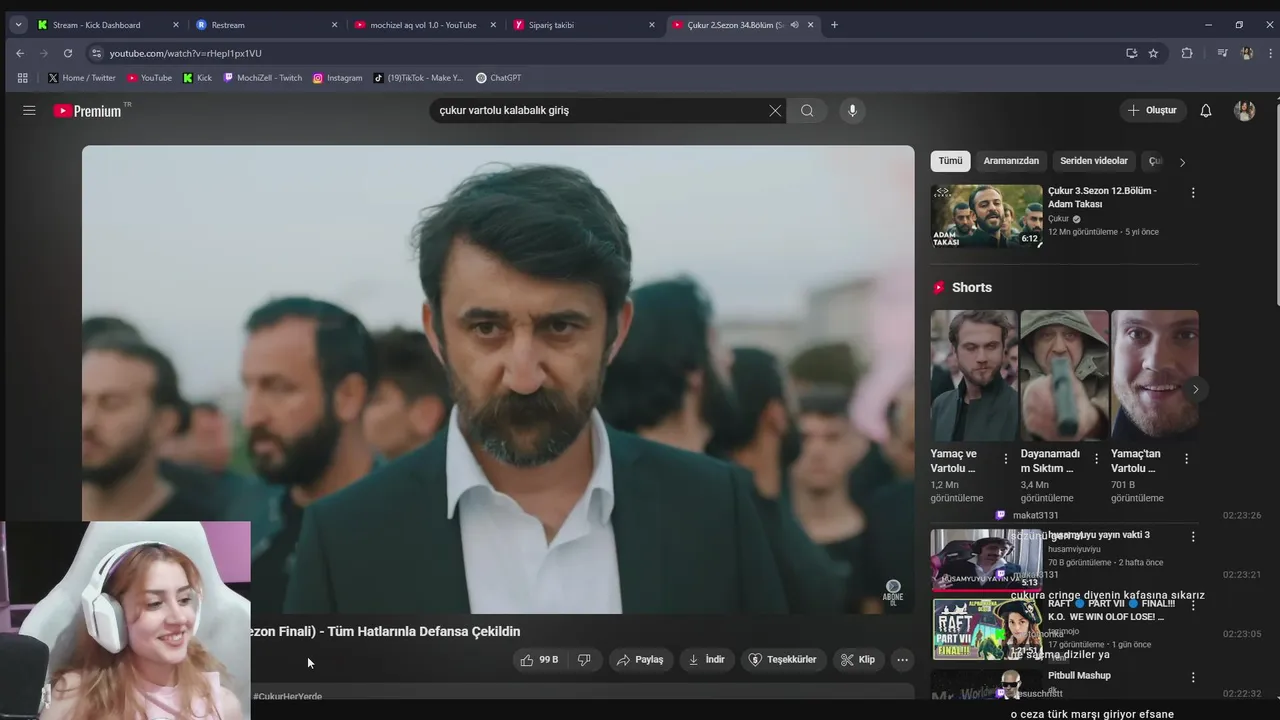Viewport: 1280px width, 720px height.
Task: Open the Chrome profile avatar
Action: [1246, 53]
